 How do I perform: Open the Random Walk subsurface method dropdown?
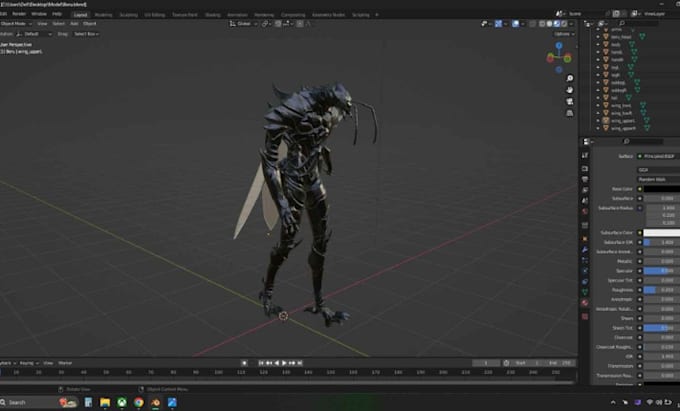tap(658, 179)
